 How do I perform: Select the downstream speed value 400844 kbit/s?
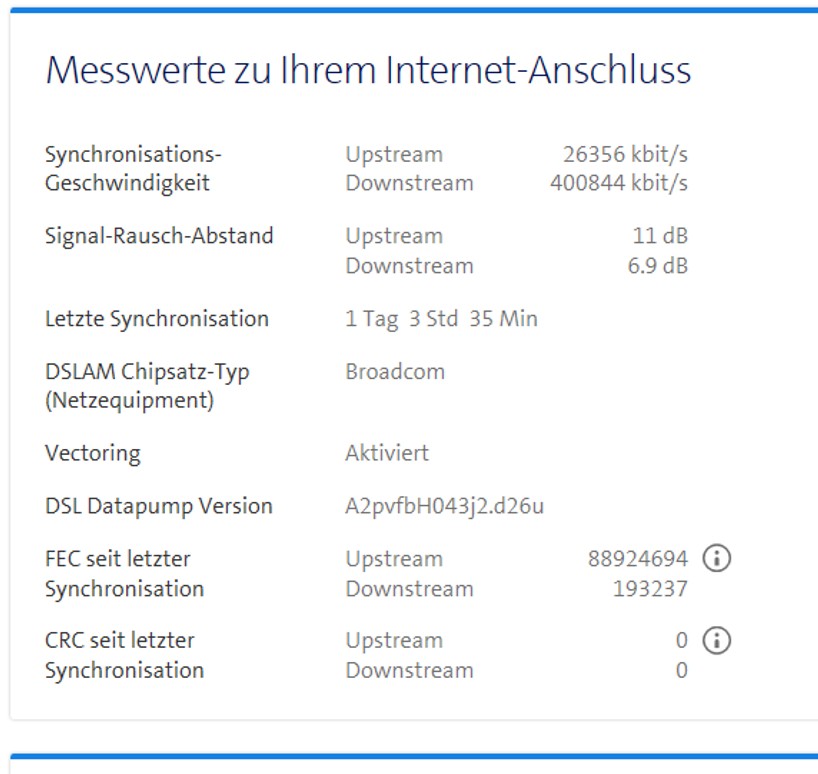coord(618,184)
